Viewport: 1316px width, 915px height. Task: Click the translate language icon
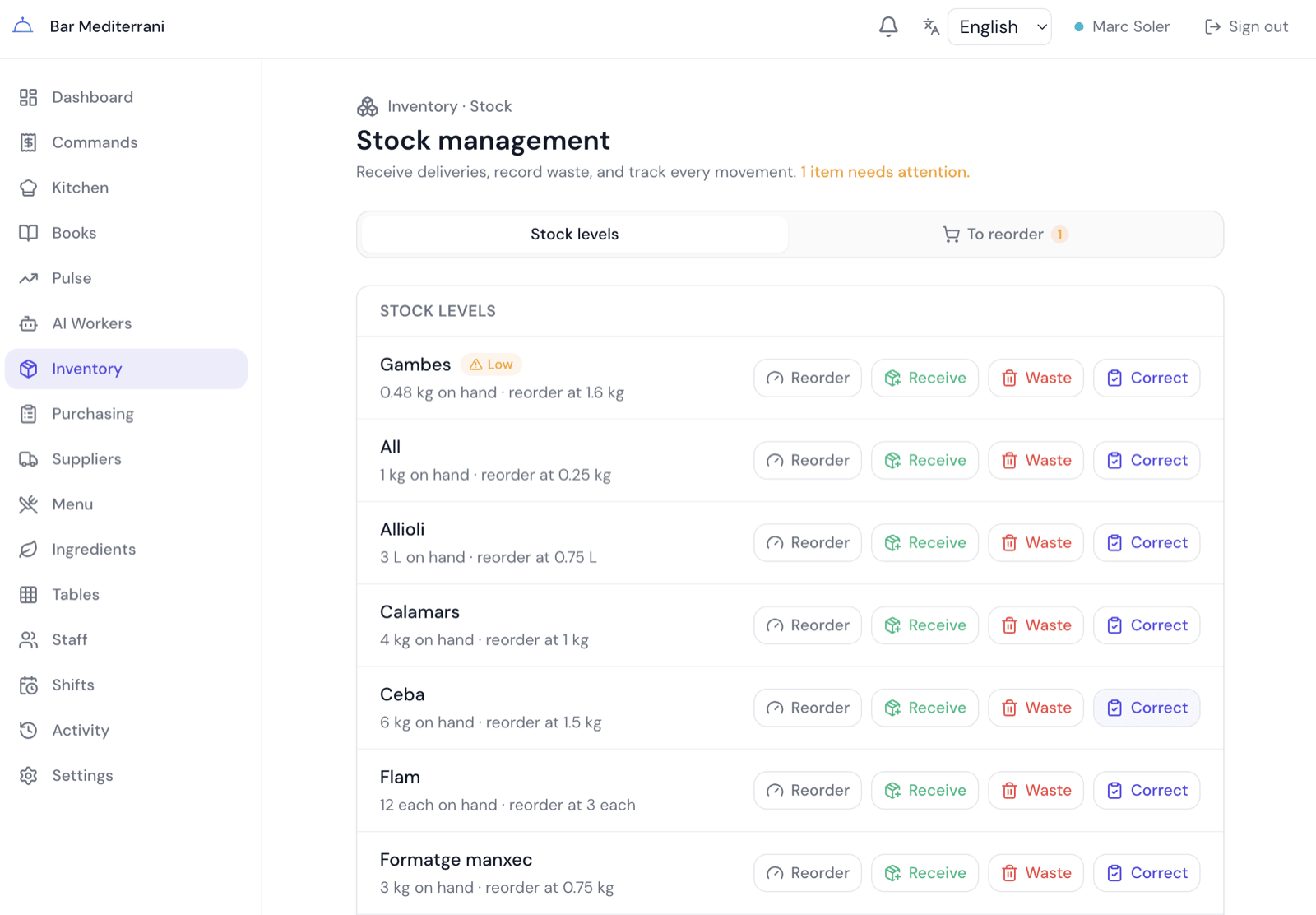tap(931, 26)
